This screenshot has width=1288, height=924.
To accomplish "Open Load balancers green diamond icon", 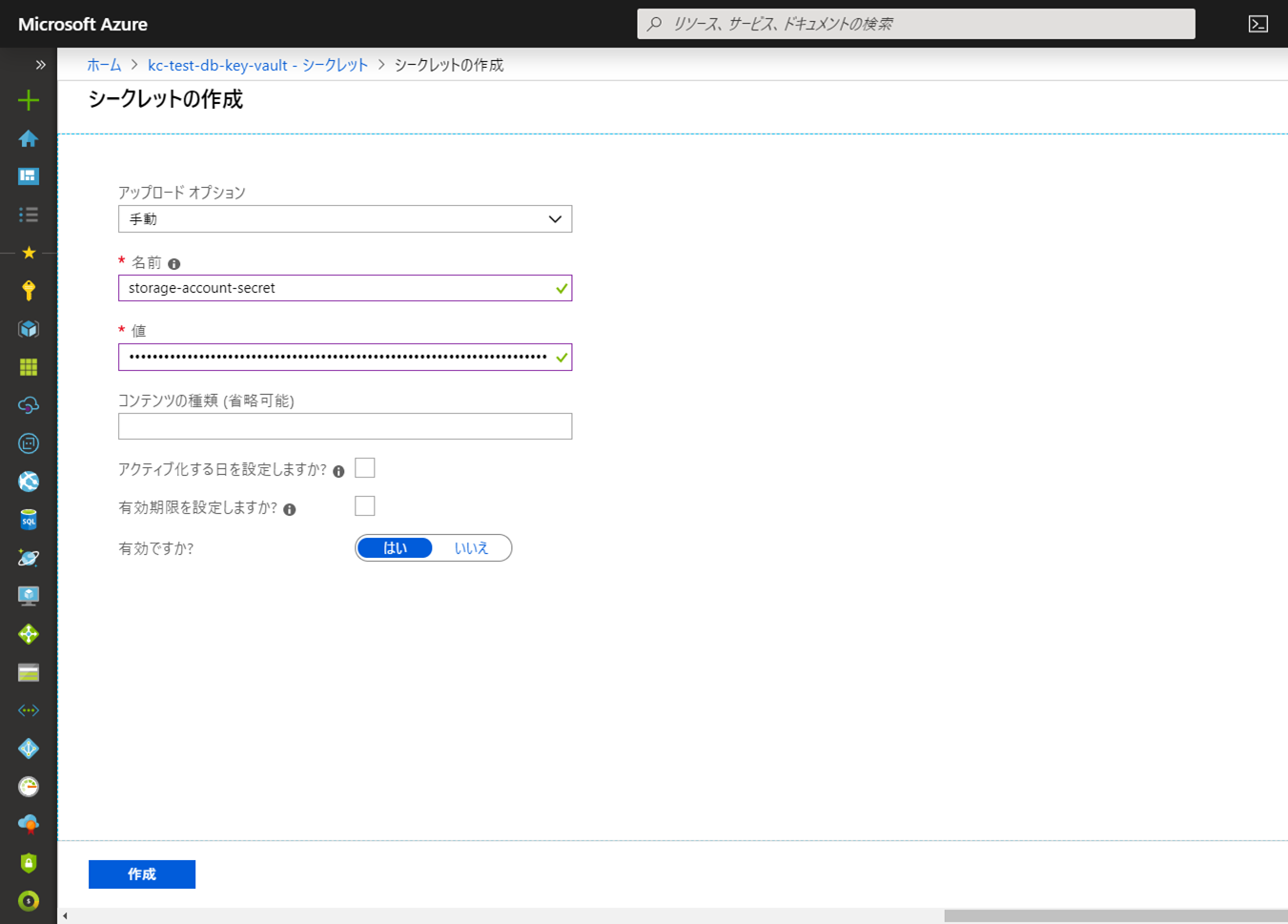I will [29, 634].
